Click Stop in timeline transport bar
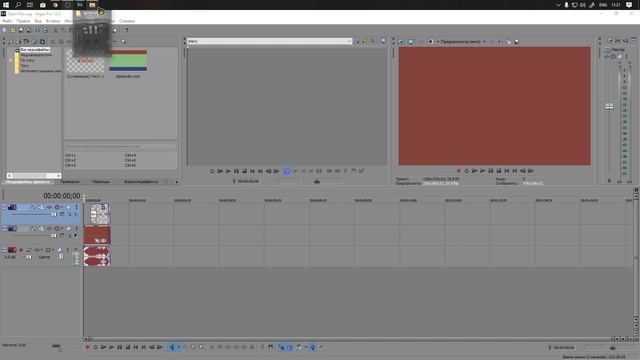 click(x=128, y=347)
